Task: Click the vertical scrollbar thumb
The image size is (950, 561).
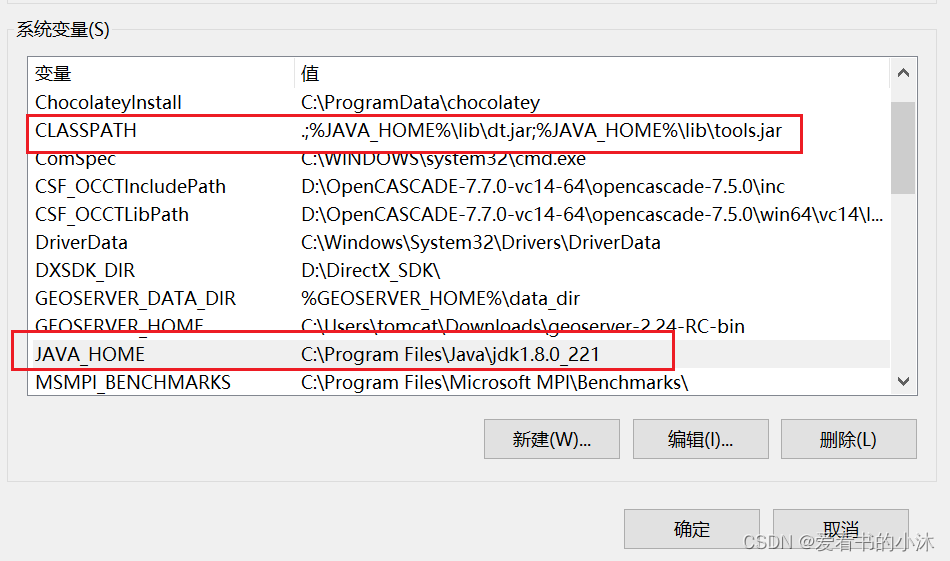Action: 903,147
